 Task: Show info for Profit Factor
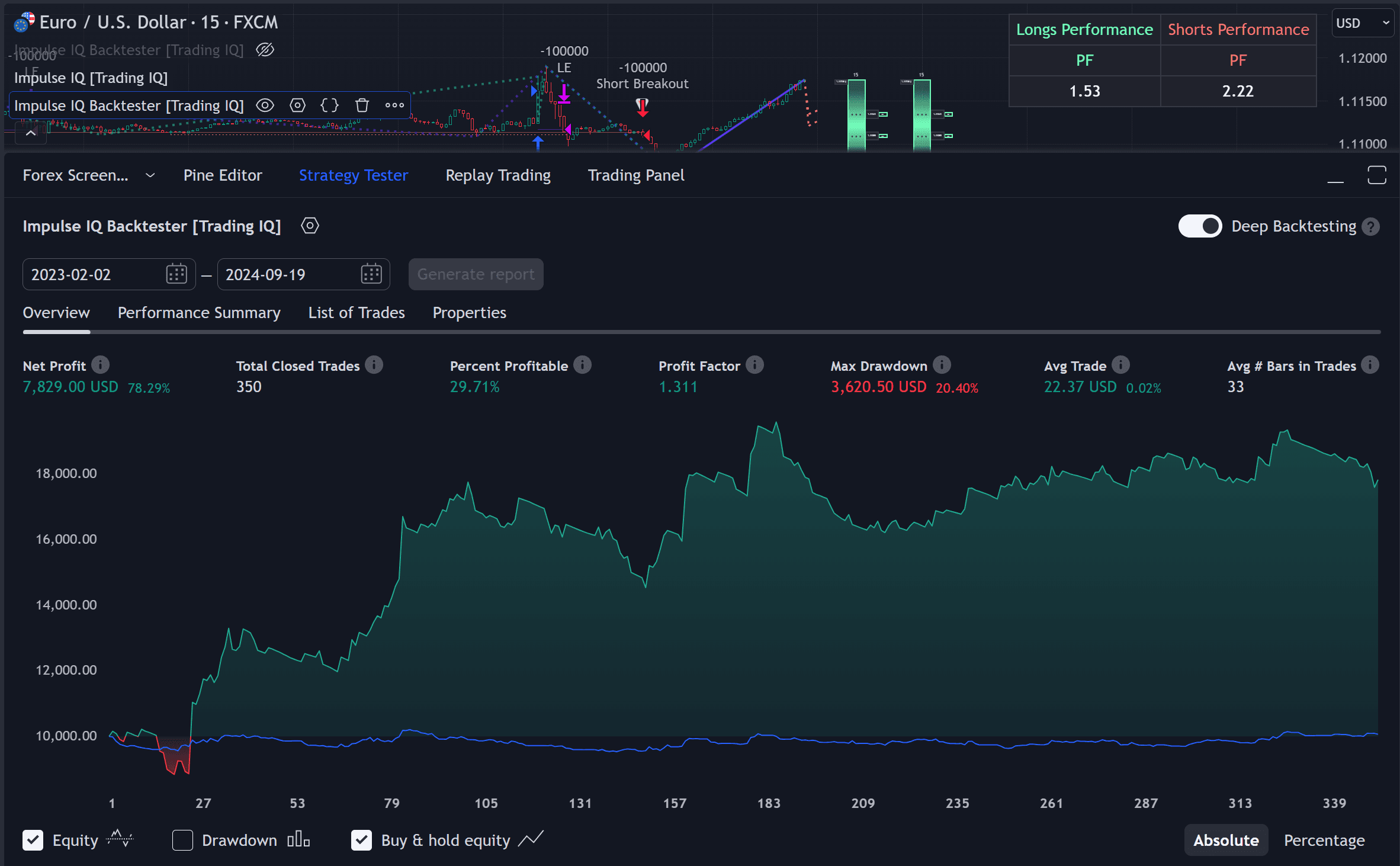754,365
